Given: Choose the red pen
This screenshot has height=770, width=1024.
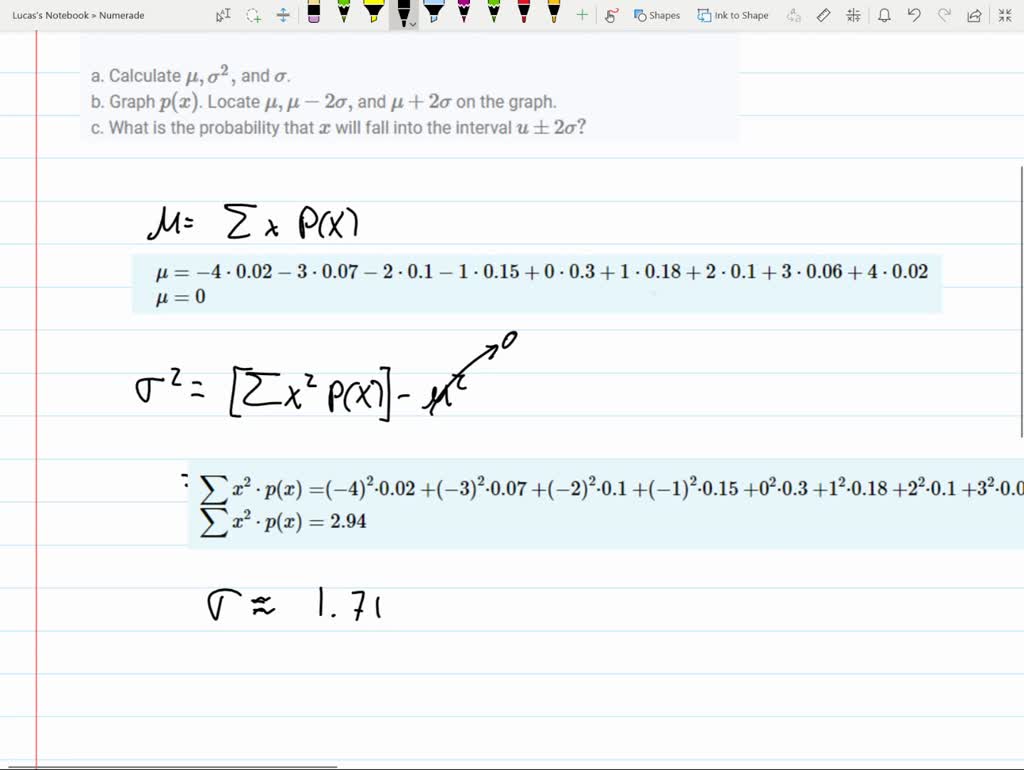Looking at the screenshot, I should [522, 14].
